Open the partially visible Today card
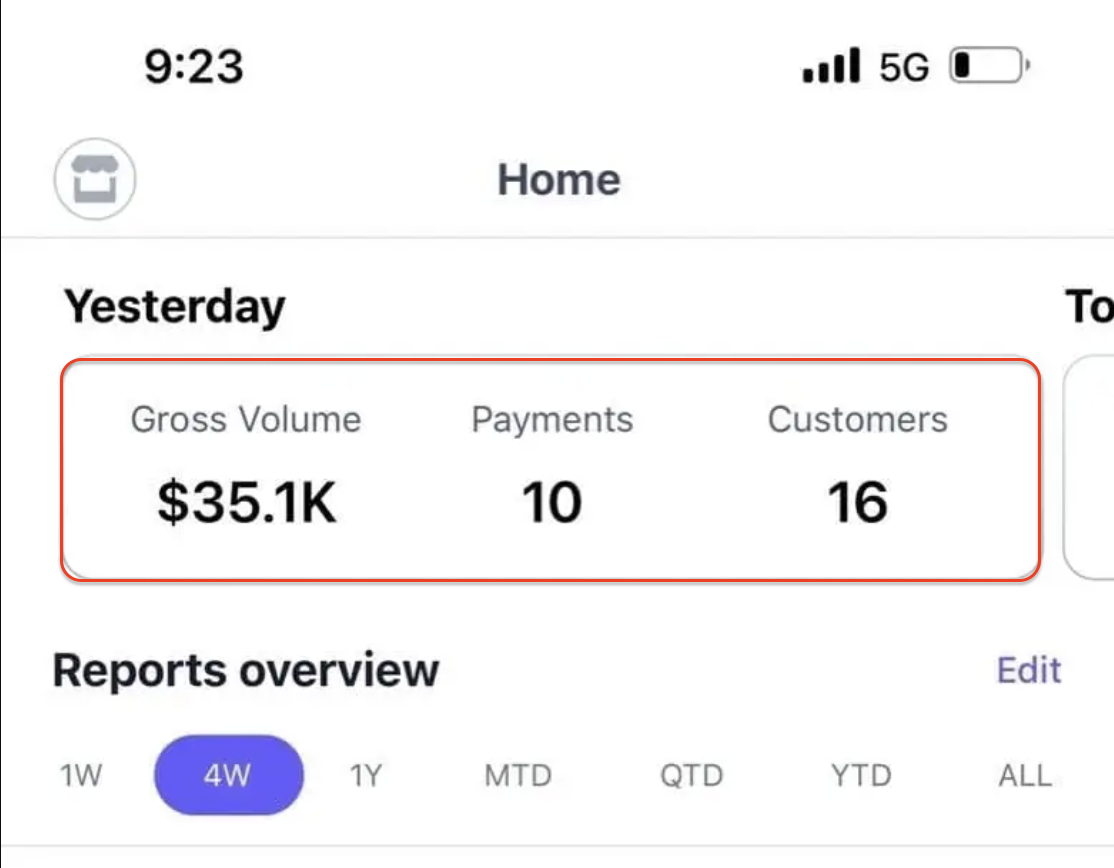This screenshot has width=1114, height=868. coord(1090,466)
